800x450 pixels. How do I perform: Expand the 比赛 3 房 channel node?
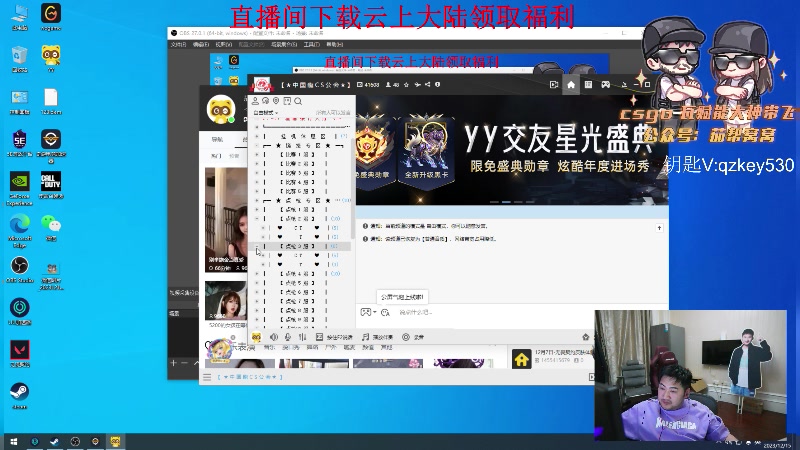257,173
